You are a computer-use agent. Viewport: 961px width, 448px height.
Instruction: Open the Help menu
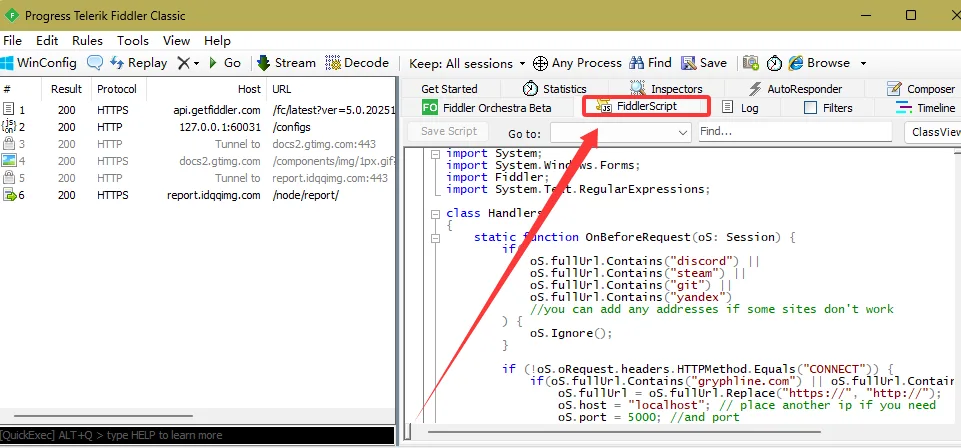point(217,40)
